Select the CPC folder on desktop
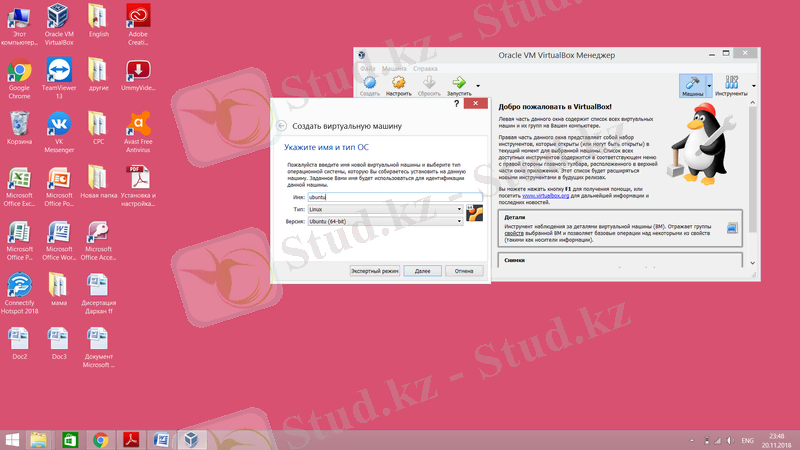The width and height of the screenshot is (800, 450). pos(98,129)
